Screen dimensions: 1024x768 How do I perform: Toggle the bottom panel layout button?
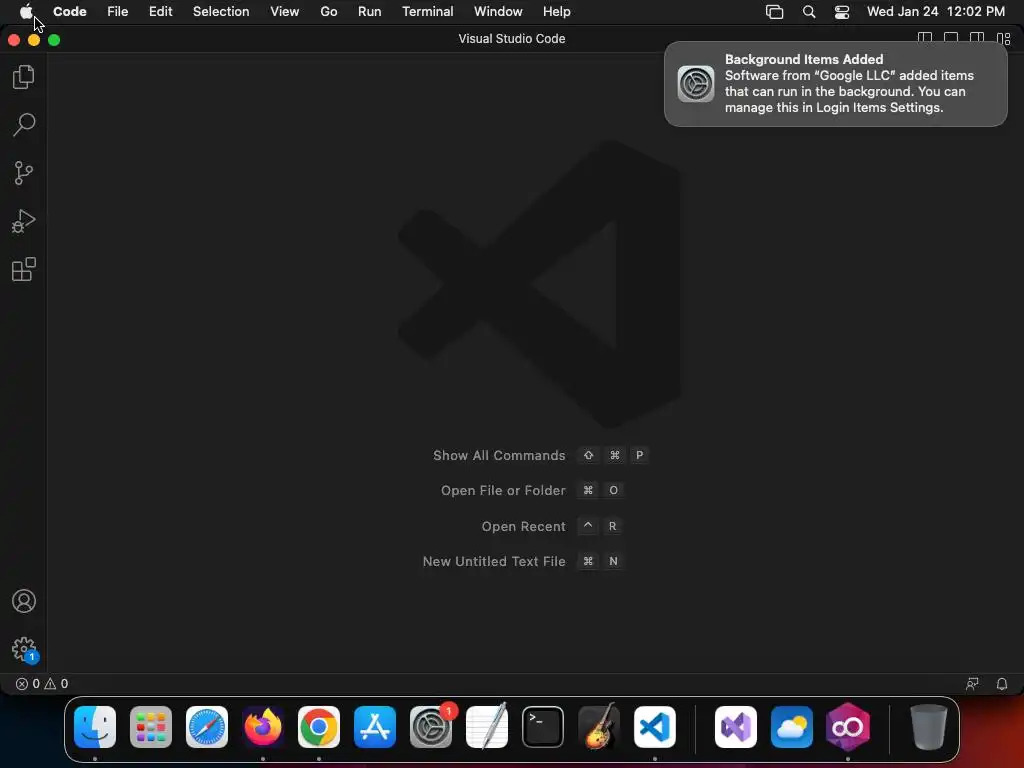pos(951,38)
